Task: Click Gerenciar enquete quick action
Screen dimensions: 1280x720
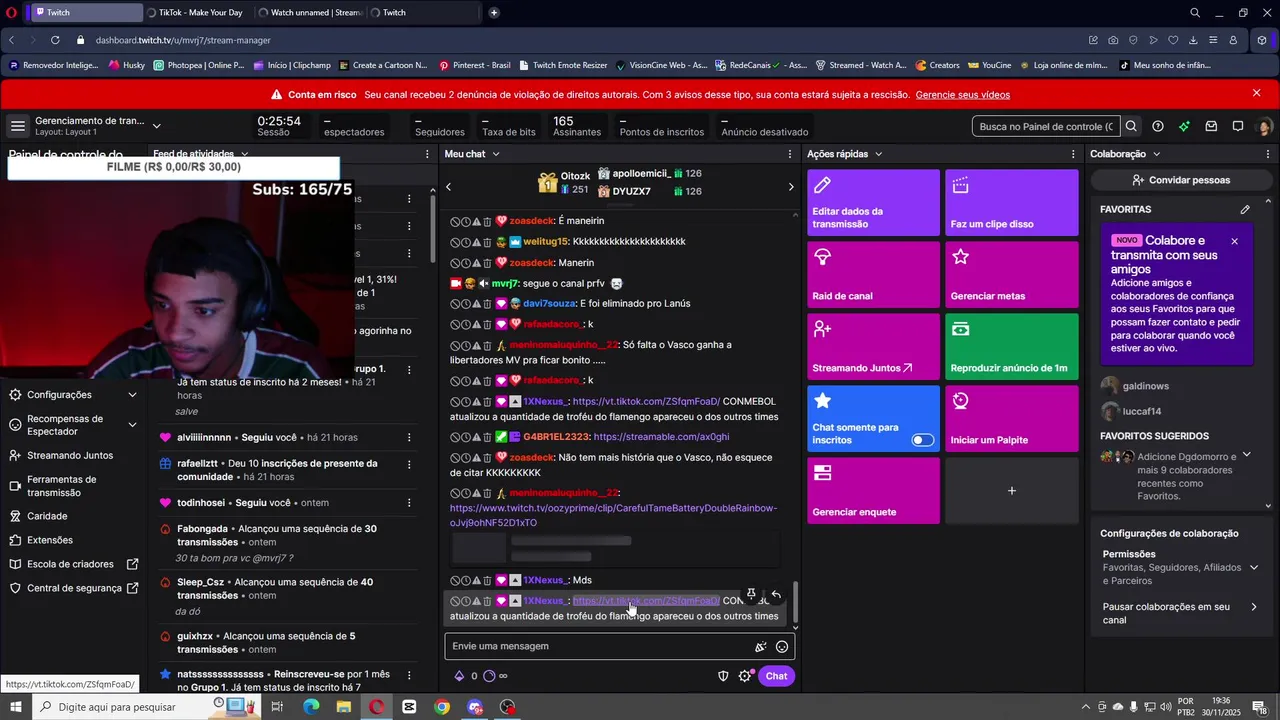Action: point(873,491)
